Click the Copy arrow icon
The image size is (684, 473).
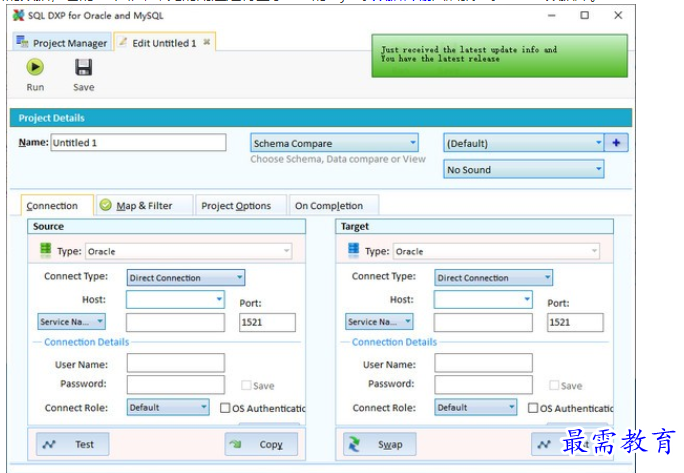pos(236,444)
